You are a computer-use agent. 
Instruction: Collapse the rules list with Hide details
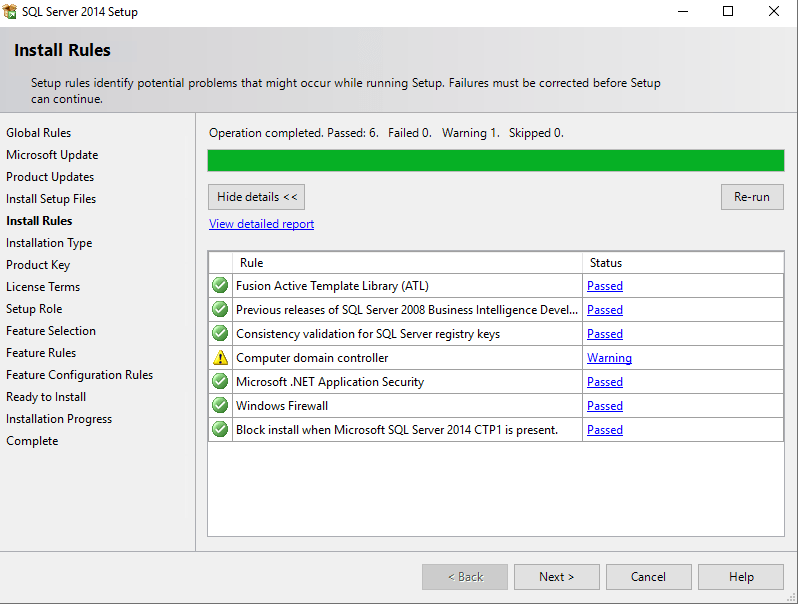click(x=256, y=197)
